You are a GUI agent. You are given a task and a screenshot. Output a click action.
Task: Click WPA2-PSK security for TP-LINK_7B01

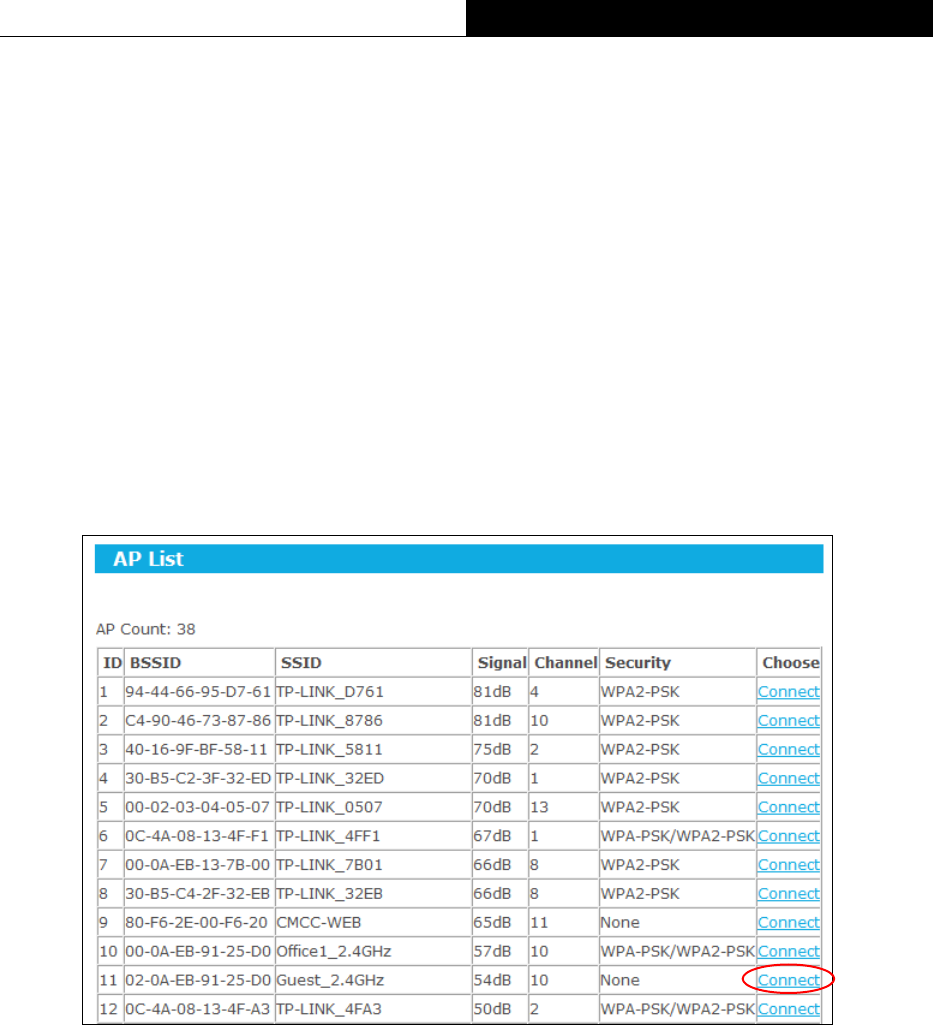(640, 864)
